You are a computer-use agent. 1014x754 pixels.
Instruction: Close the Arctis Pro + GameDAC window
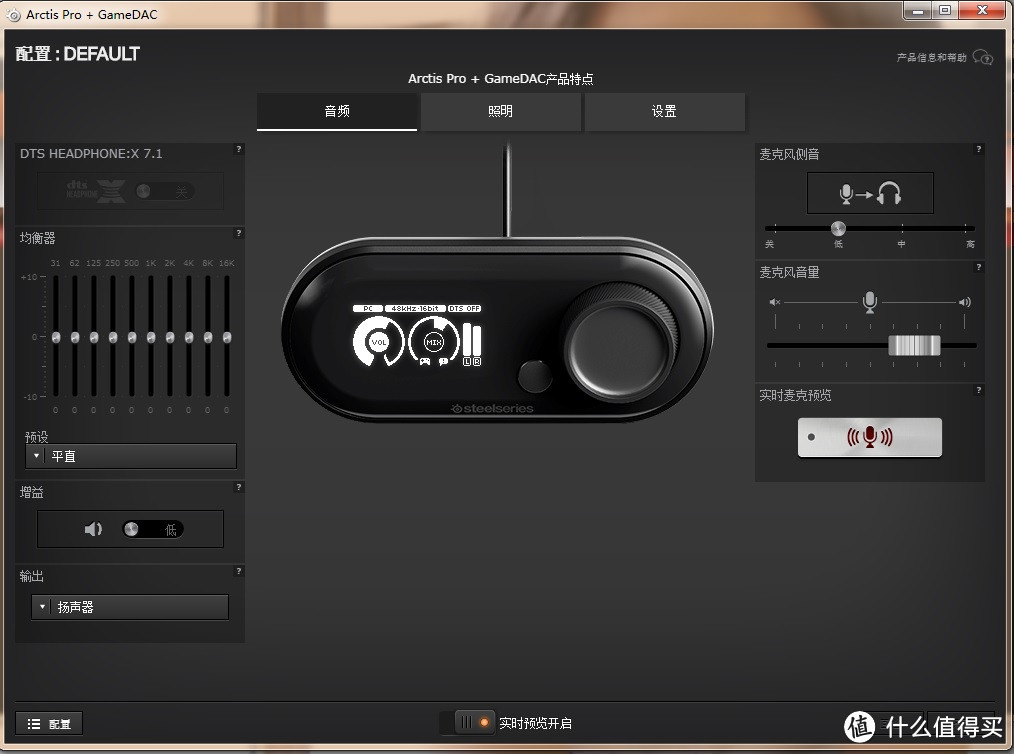click(982, 11)
